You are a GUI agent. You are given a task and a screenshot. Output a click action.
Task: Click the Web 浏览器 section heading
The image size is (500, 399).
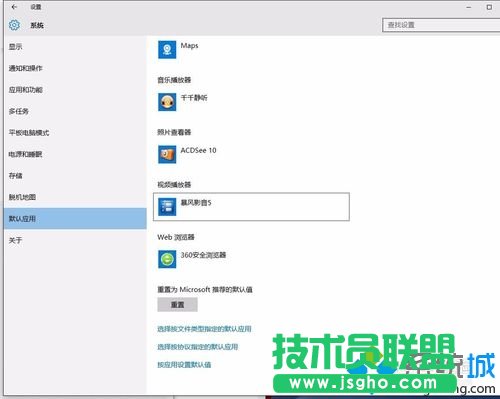pos(176,237)
